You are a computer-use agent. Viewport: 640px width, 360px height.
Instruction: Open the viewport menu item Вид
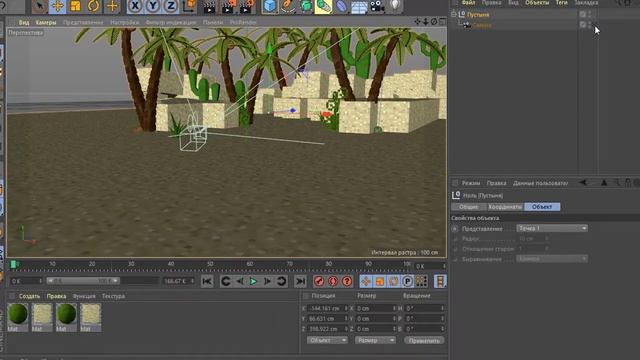pos(24,22)
